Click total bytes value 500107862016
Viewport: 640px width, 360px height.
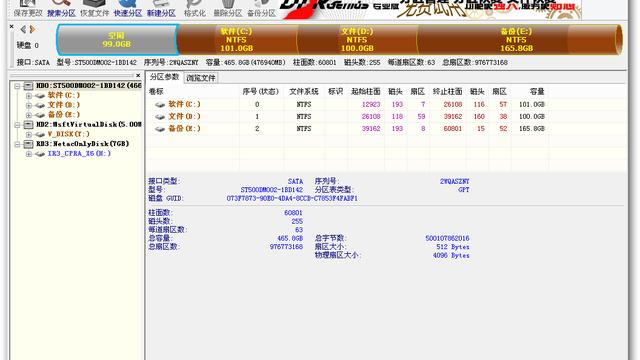coord(447,238)
